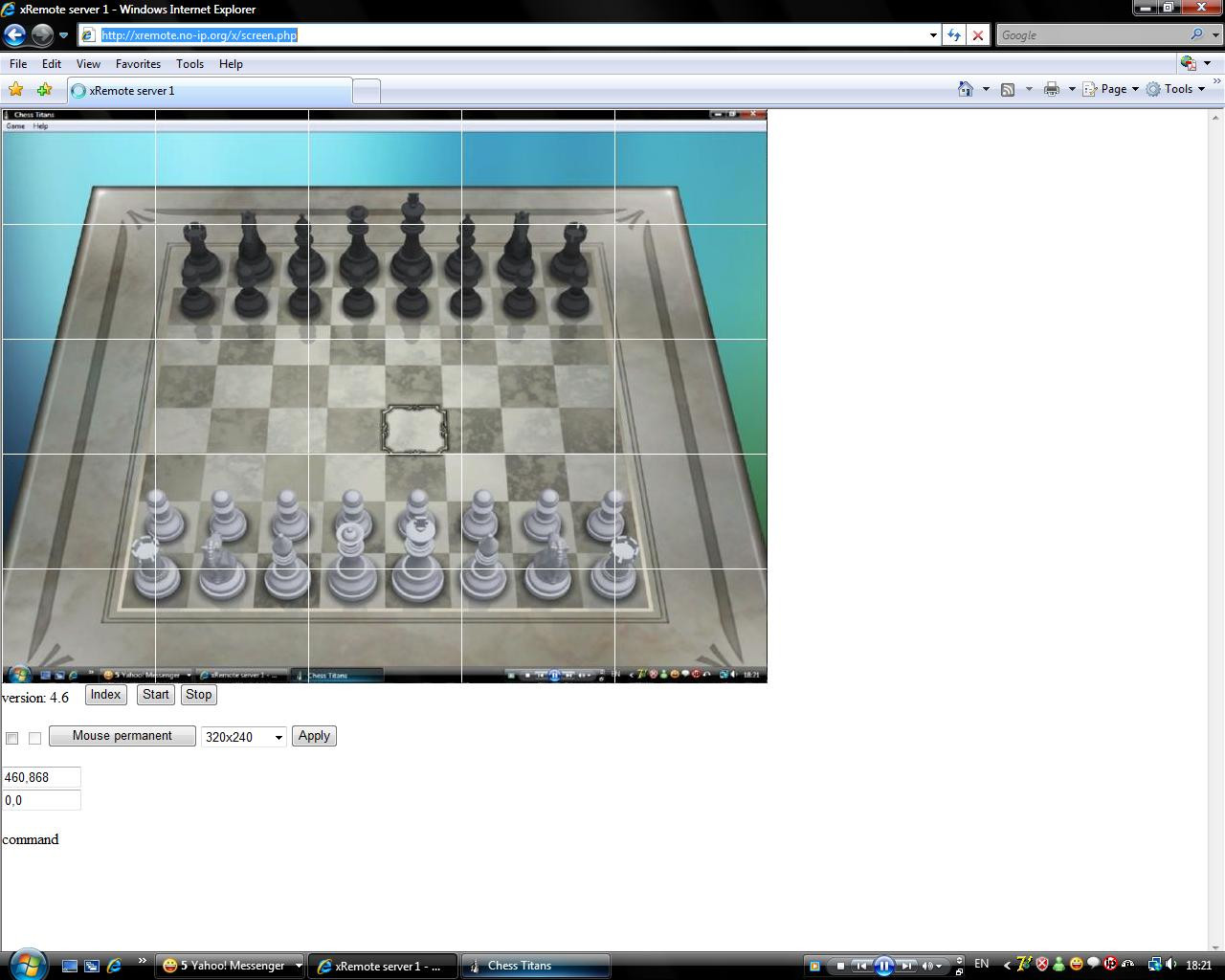Screen dimensions: 1225x980
Task: Click the RSS feeds icon
Action: coord(1008,89)
